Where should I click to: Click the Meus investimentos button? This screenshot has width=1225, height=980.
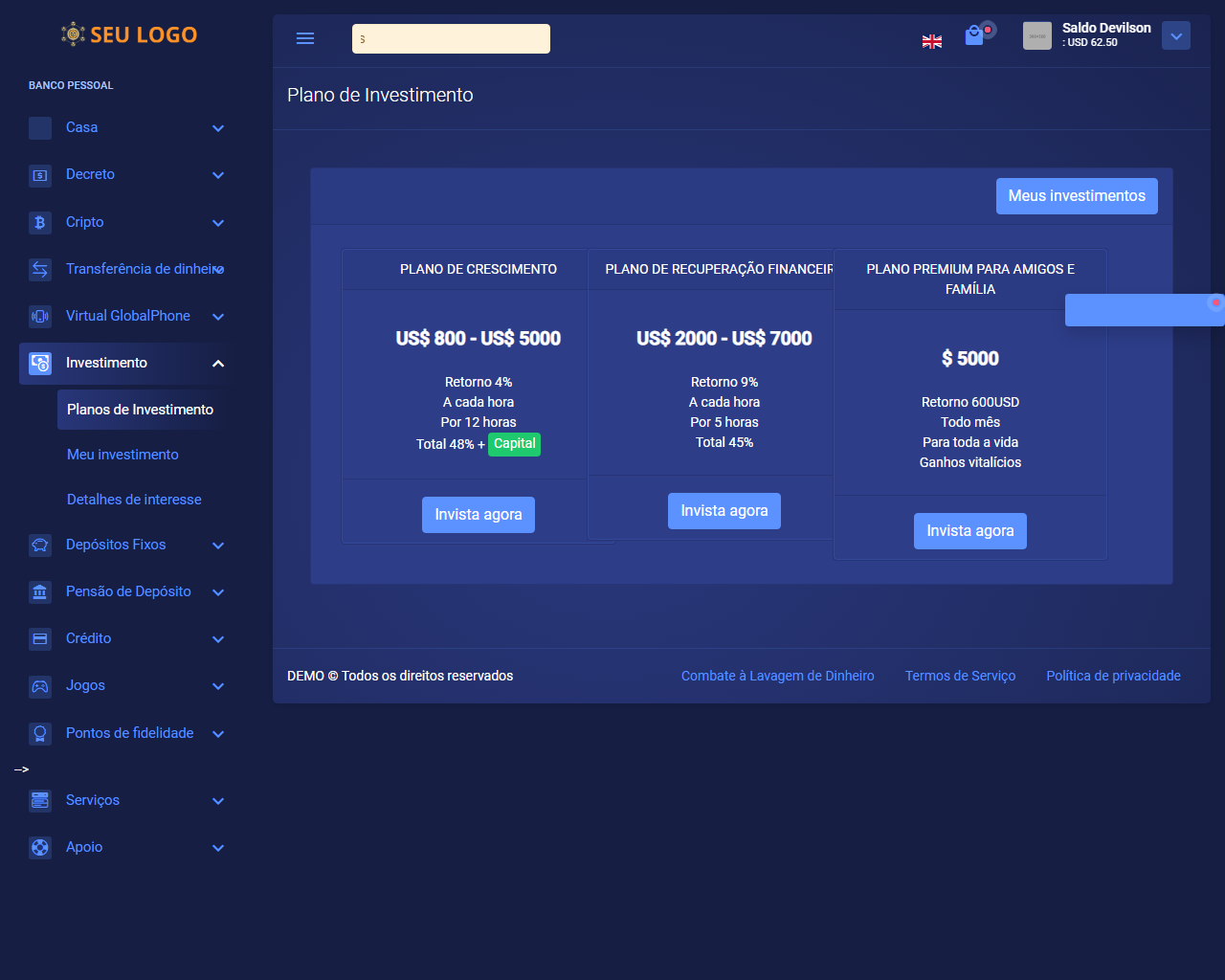pos(1077,196)
